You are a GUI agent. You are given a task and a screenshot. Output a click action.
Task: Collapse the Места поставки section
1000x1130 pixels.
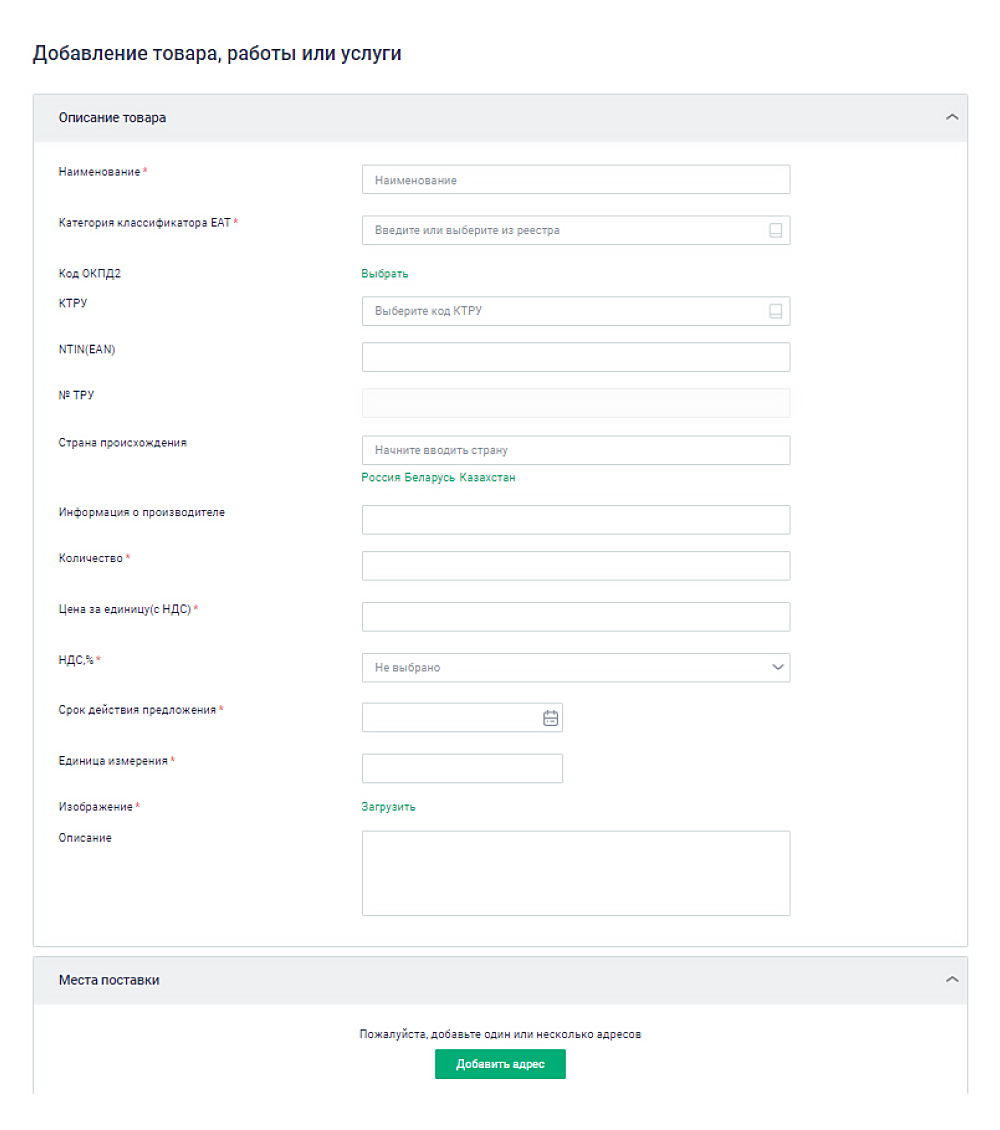click(952, 980)
